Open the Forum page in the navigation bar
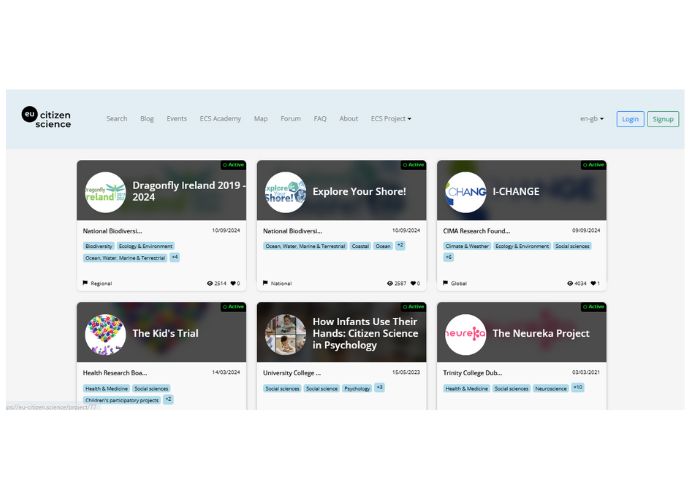This screenshot has width=690, height=500. 290,119
